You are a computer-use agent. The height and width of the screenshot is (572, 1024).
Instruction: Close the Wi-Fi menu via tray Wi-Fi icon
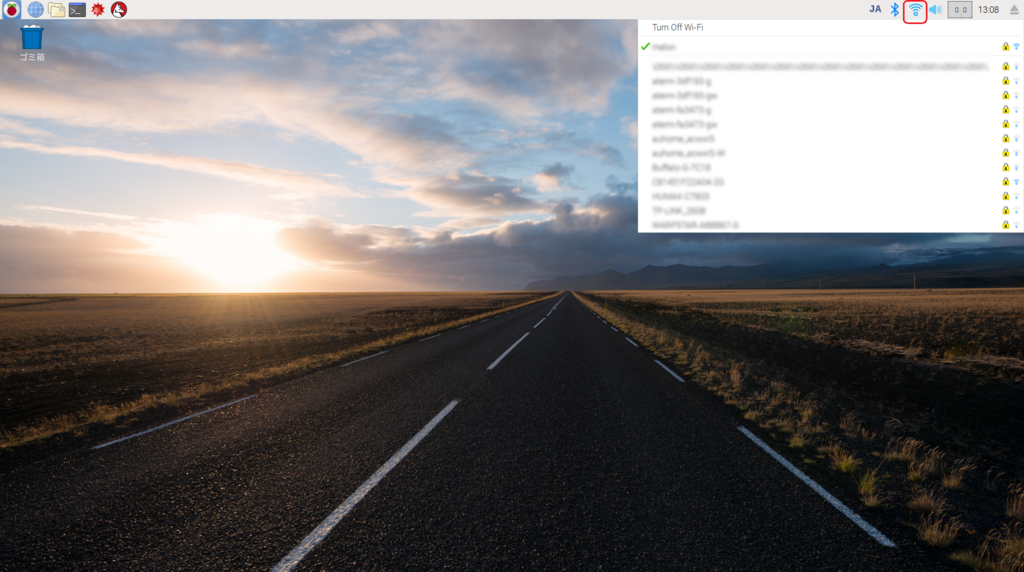click(x=915, y=10)
